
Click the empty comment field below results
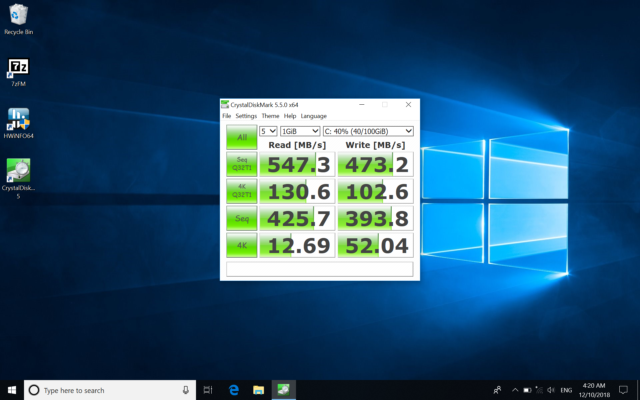[x=320, y=269]
